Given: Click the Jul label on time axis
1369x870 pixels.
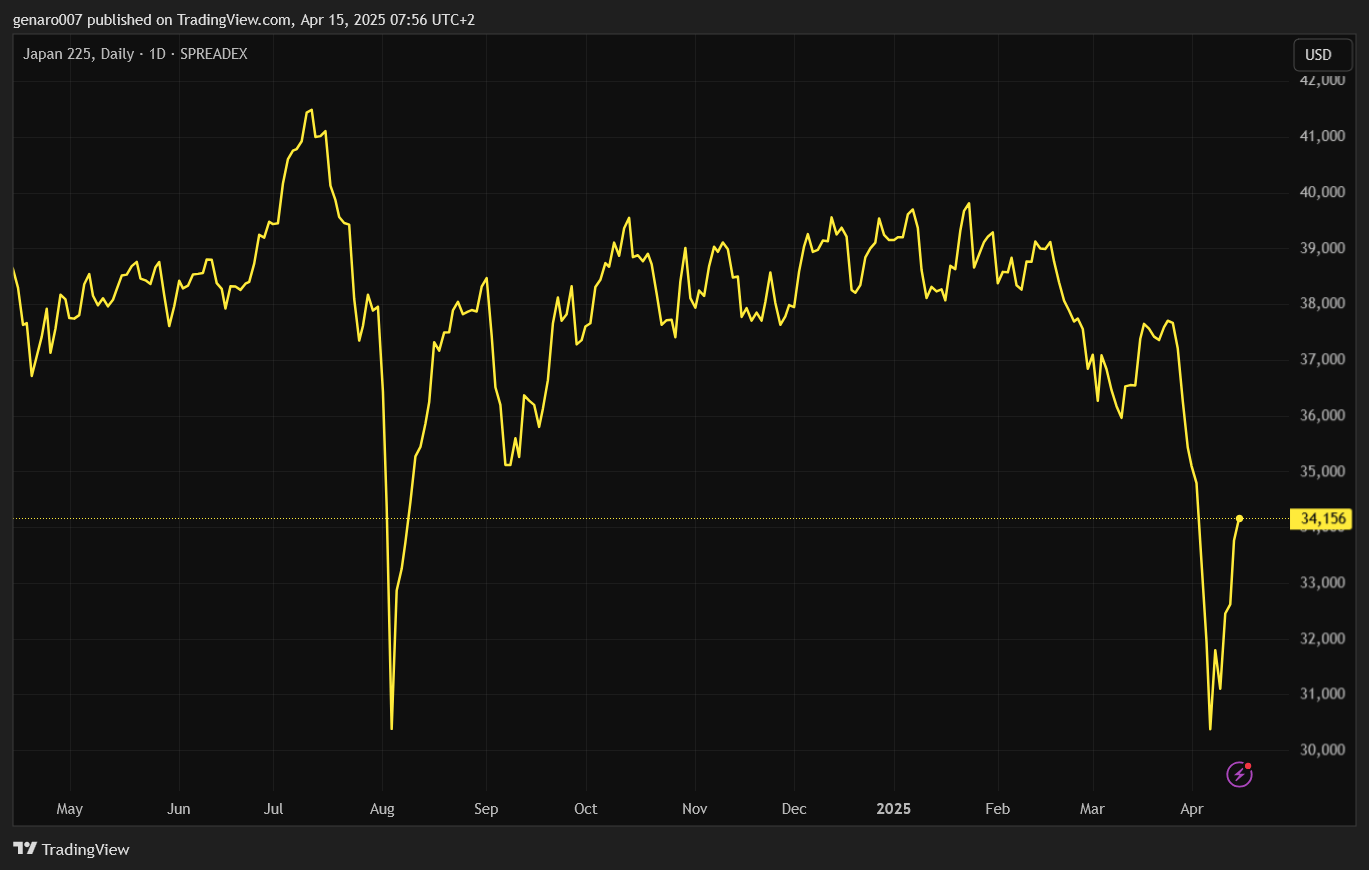Looking at the screenshot, I should coord(273,808).
